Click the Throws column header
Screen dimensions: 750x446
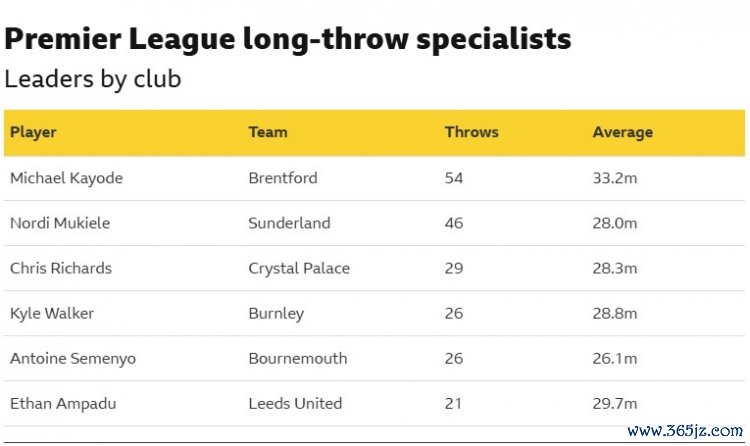471,132
